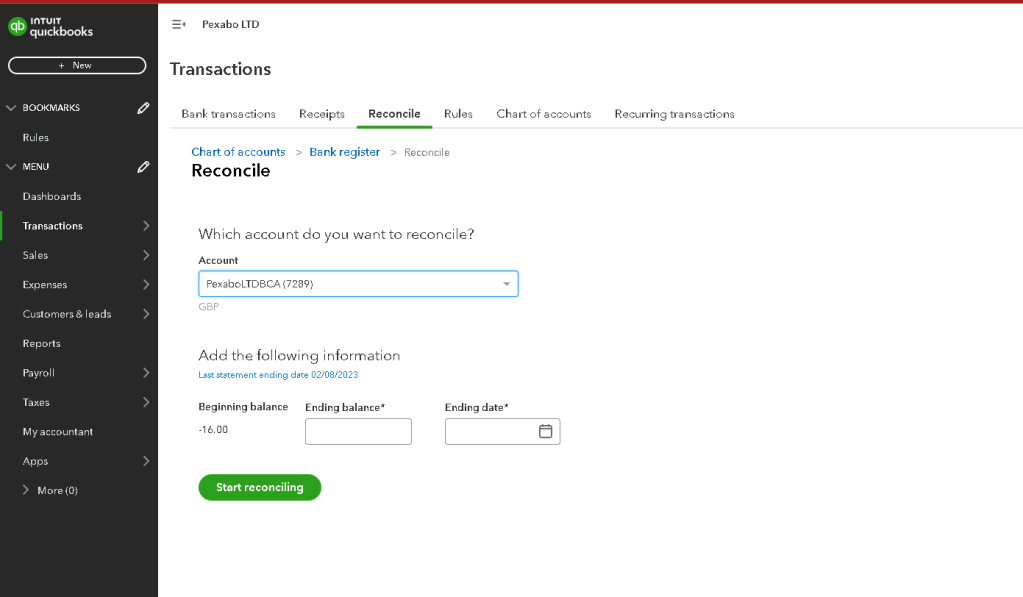This screenshot has height=597, width=1023.
Task: Follow the Chart of accounts breadcrumb link
Action: [238, 152]
